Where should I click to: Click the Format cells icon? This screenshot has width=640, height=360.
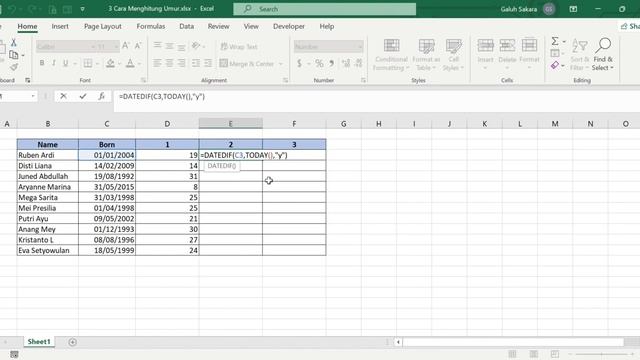pos(529,45)
